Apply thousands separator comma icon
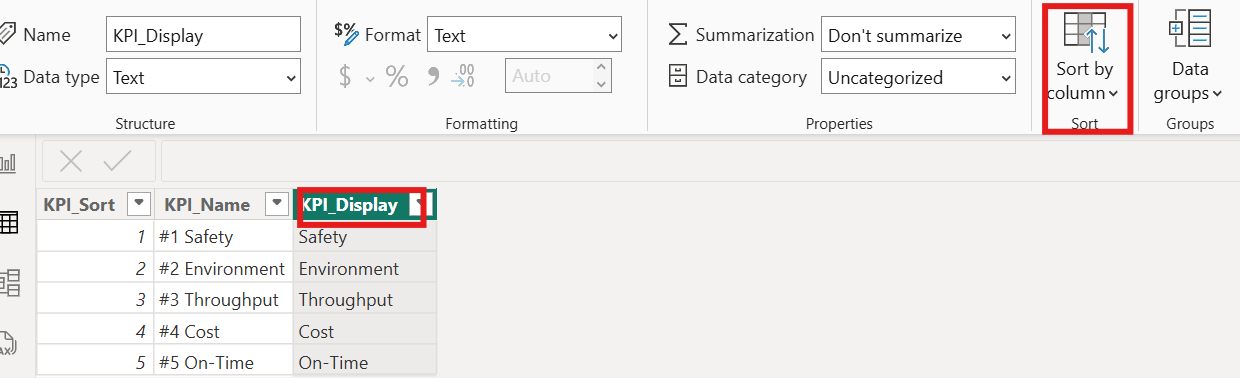 coord(433,77)
